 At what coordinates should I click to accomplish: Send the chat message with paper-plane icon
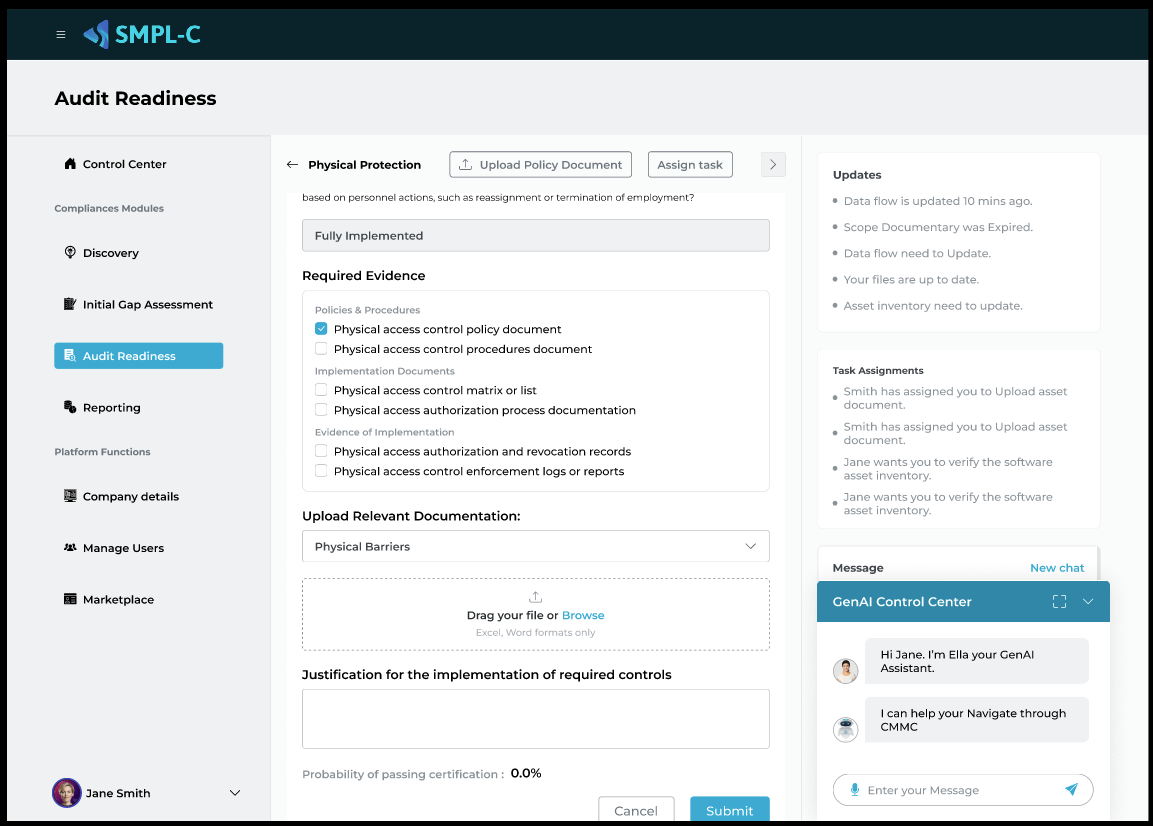point(1071,790)
